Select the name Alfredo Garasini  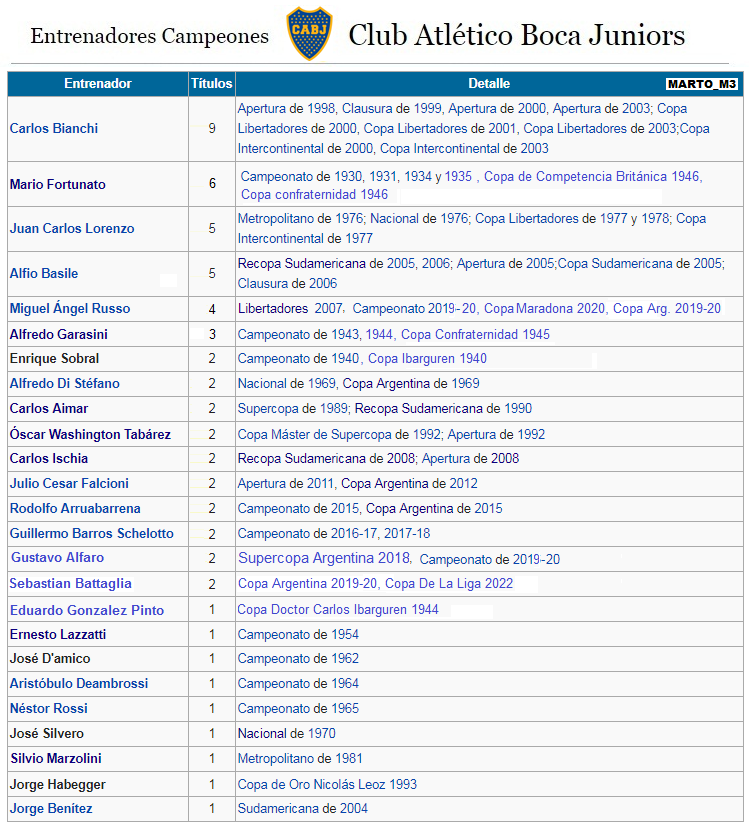click(59, 334)
